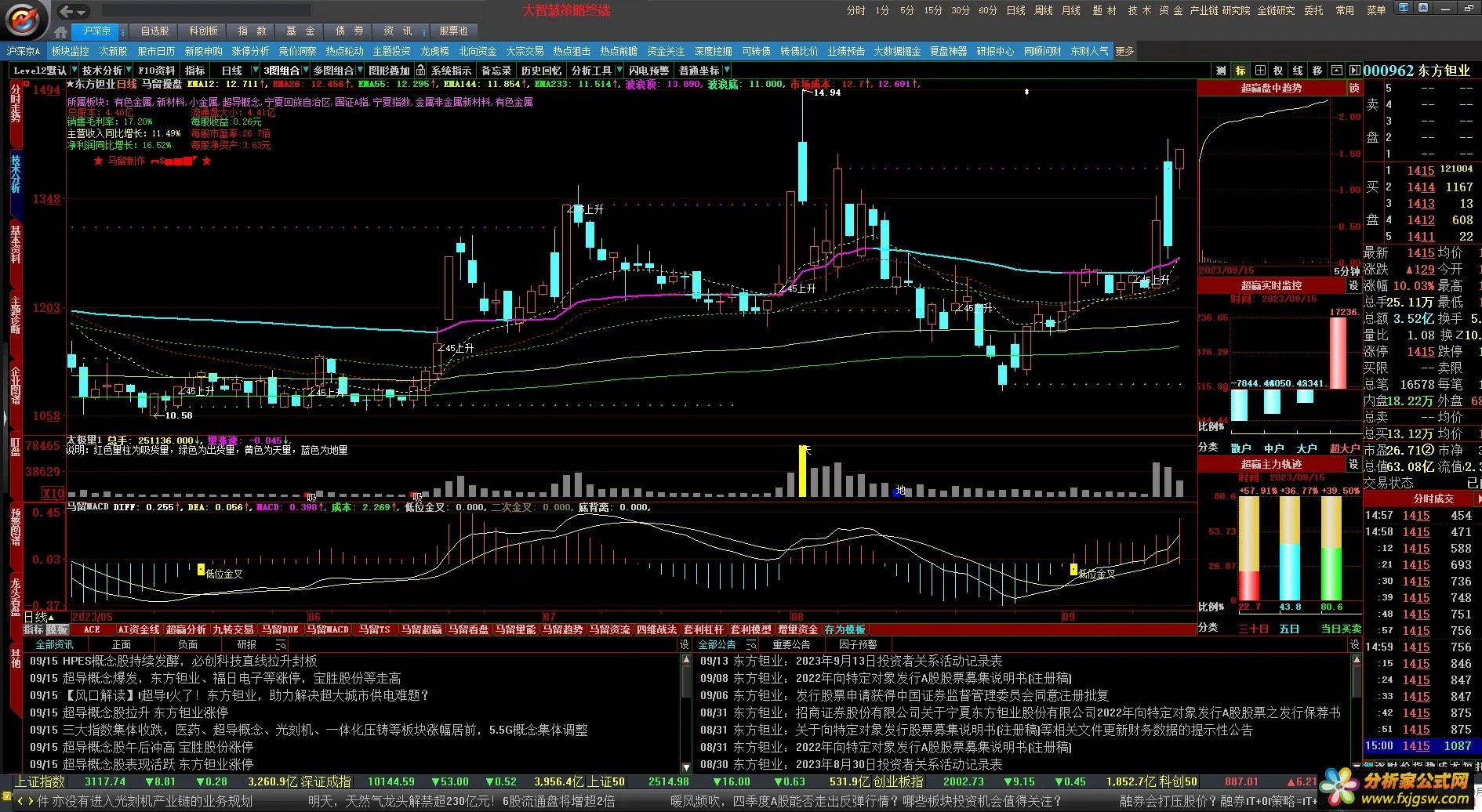
Task: Click 更多 to show more functions
Action: pyautogui.click(x=1124, y=51)
